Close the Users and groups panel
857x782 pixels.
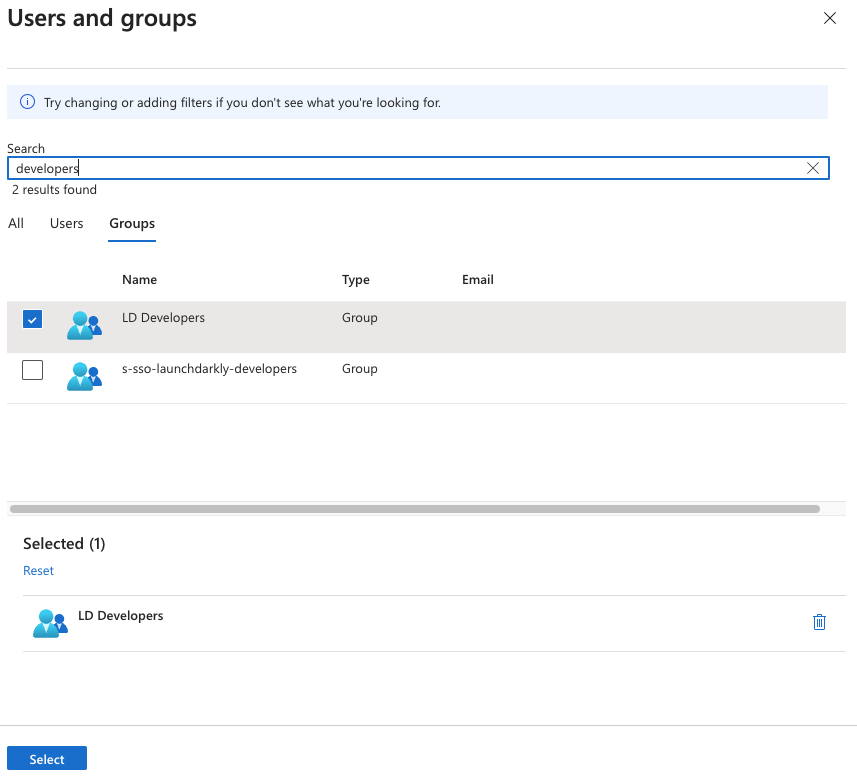click(x=829, y=18)
